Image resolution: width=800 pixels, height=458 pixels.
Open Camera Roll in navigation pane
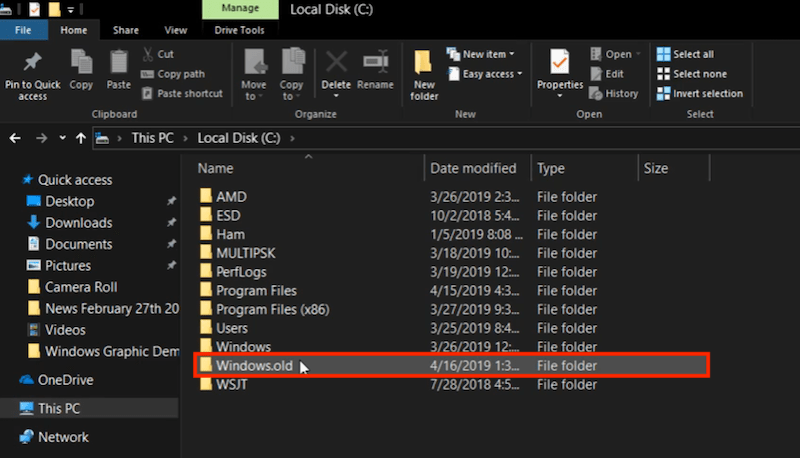pyautogui.click(x=81, y=287)
